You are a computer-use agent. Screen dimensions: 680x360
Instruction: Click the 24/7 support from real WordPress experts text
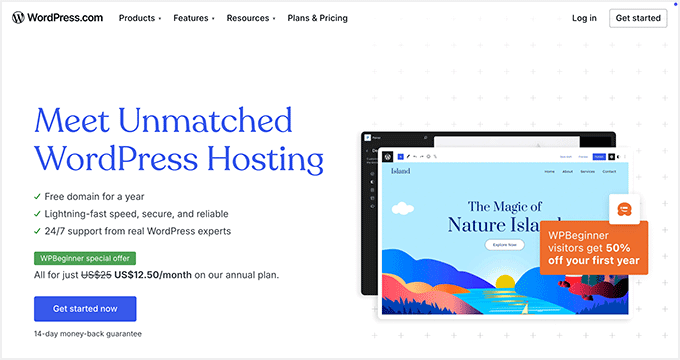[x=137, y=231]
